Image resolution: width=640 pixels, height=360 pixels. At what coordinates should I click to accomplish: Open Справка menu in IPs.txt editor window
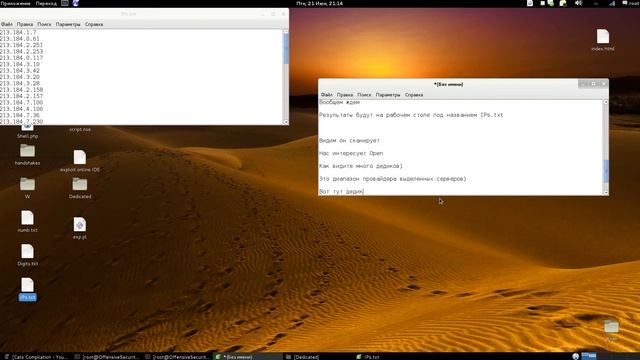point(94,24)
